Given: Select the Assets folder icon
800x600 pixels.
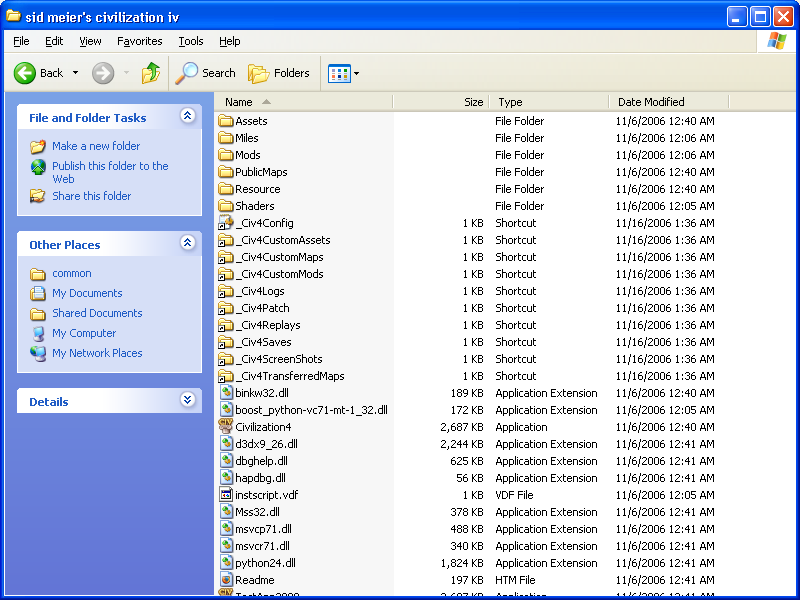Looking at the screenshot, I should pyautogui.click(x=226, y=121).
